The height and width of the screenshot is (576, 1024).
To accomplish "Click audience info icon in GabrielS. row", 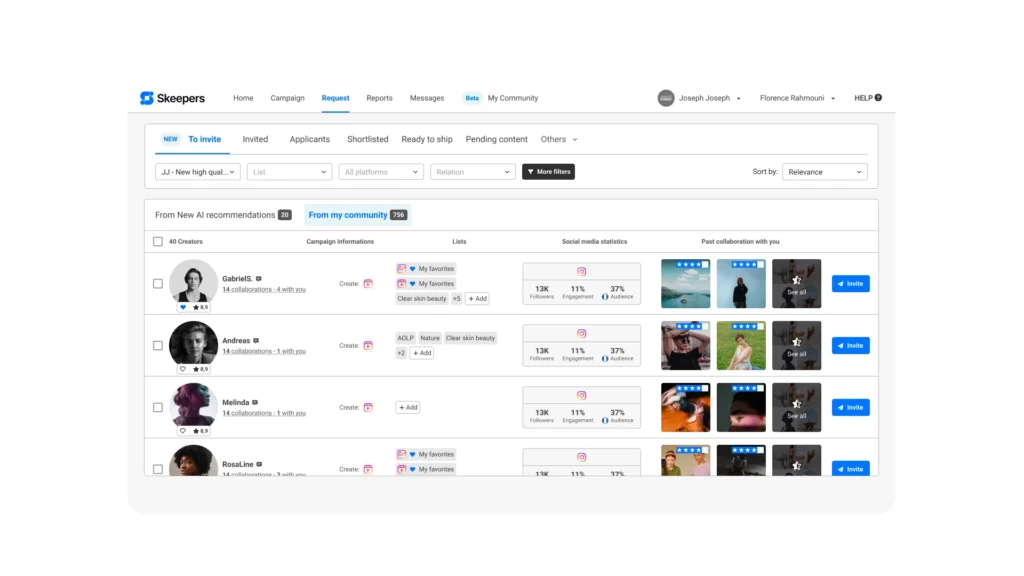I will [x=605, y=297].
